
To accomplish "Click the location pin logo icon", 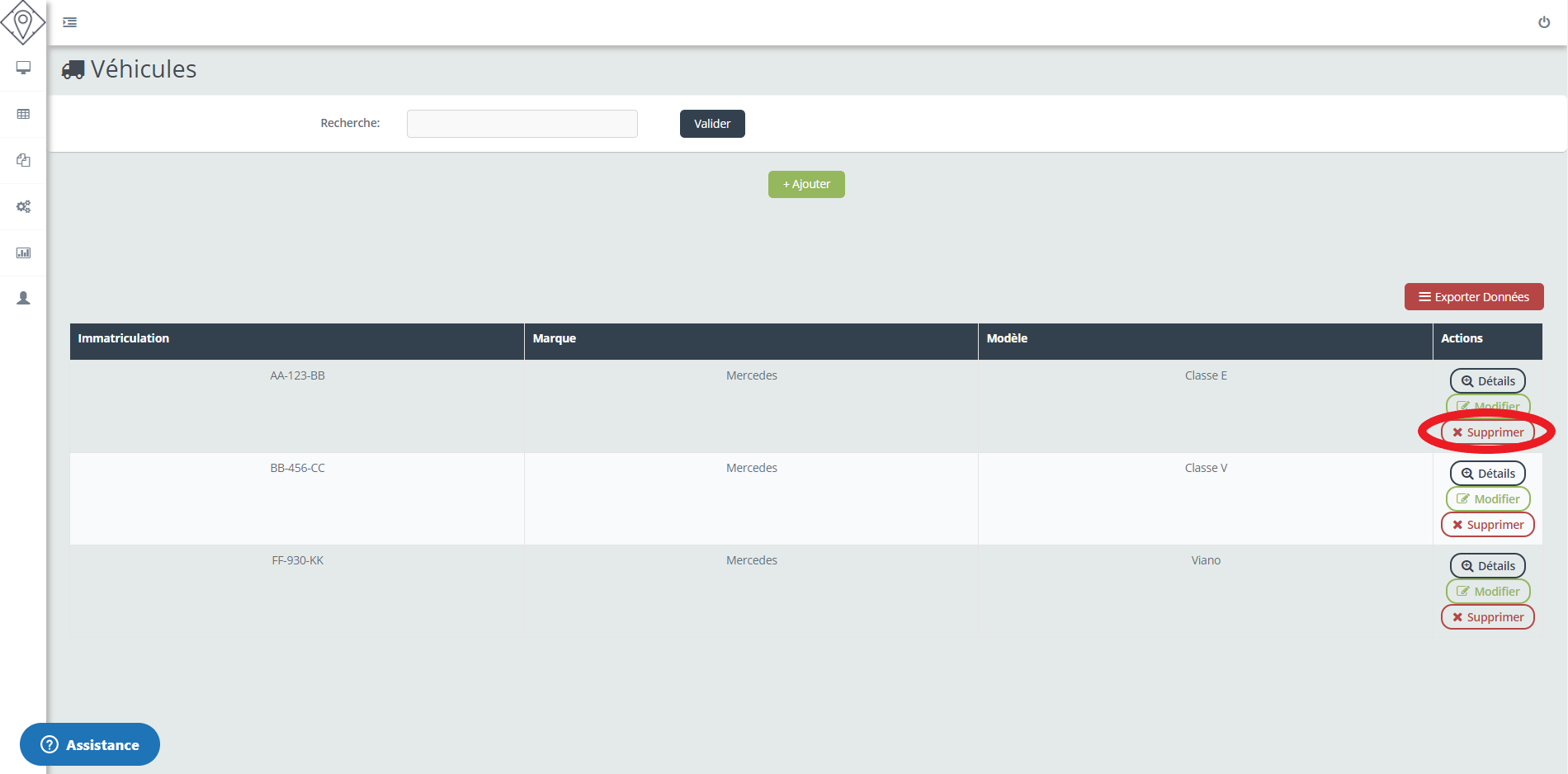I will (23, 21).
